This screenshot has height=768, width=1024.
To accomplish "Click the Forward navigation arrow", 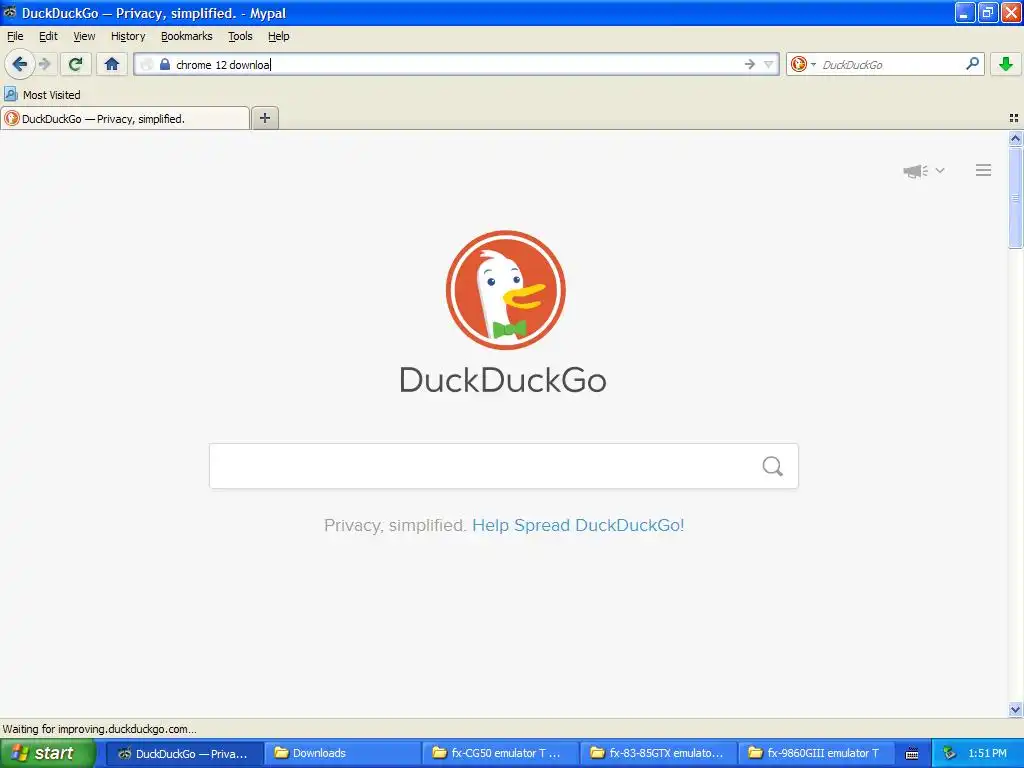I will click(x=44, y=64).
